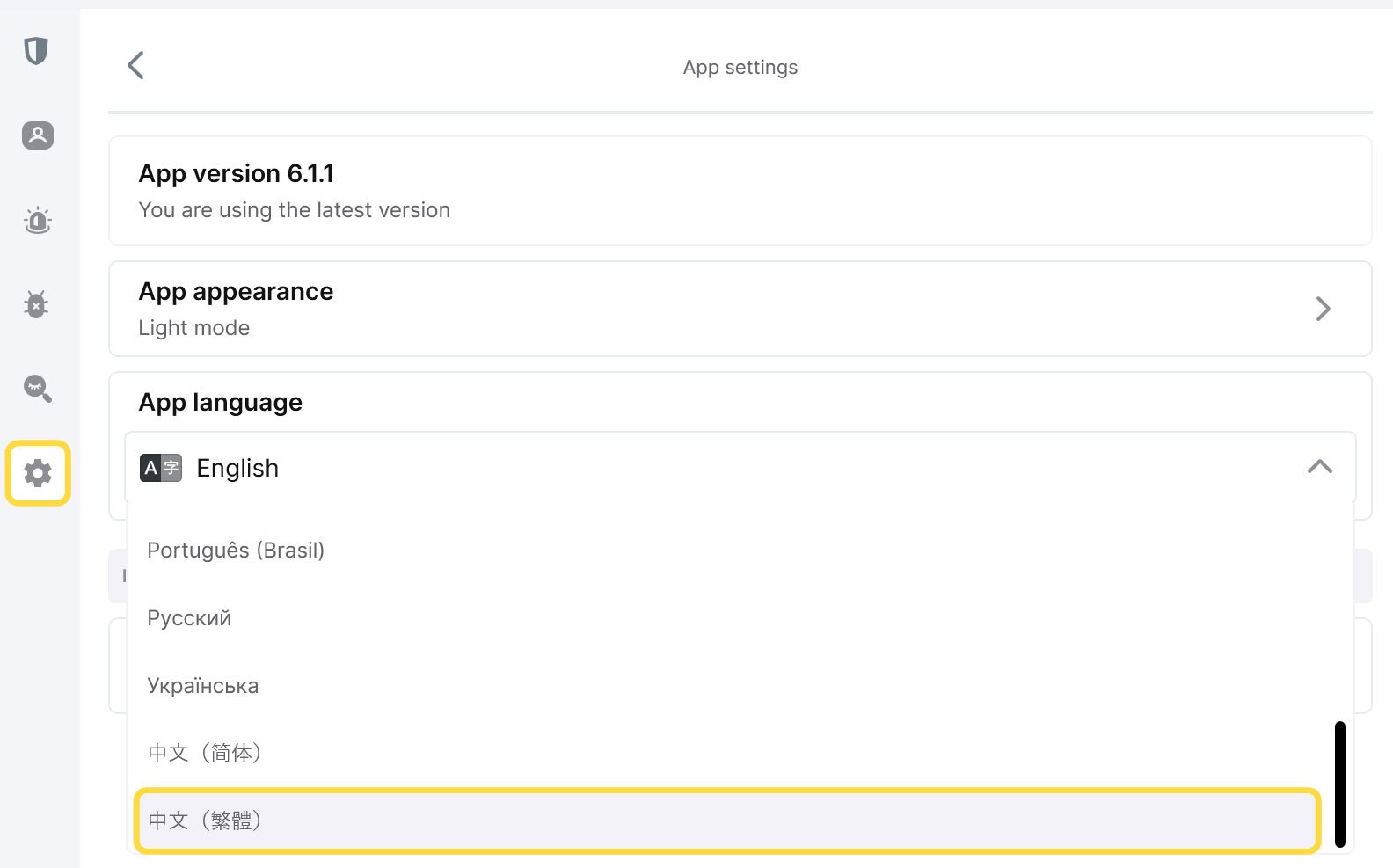Click the App language section heading
Screen dimensions: 1393x868
(x=221, y=403)
